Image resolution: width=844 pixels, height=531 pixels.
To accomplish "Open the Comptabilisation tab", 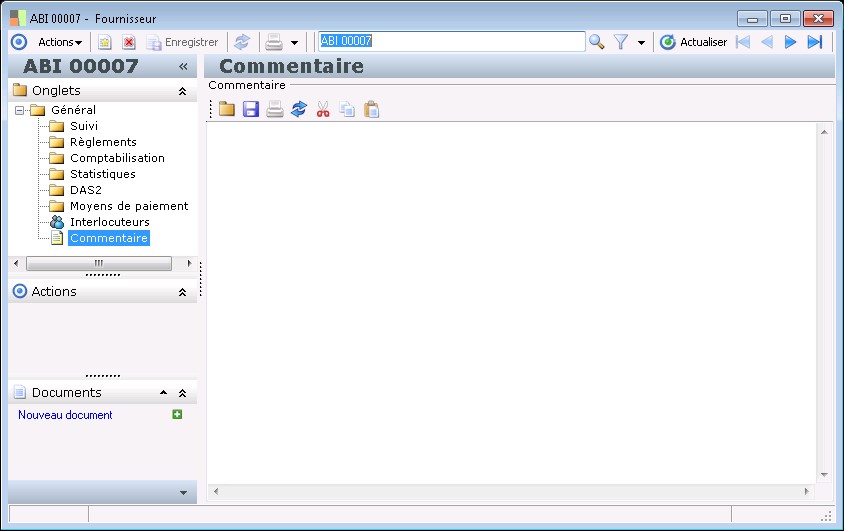I will (x=117, y=158).
